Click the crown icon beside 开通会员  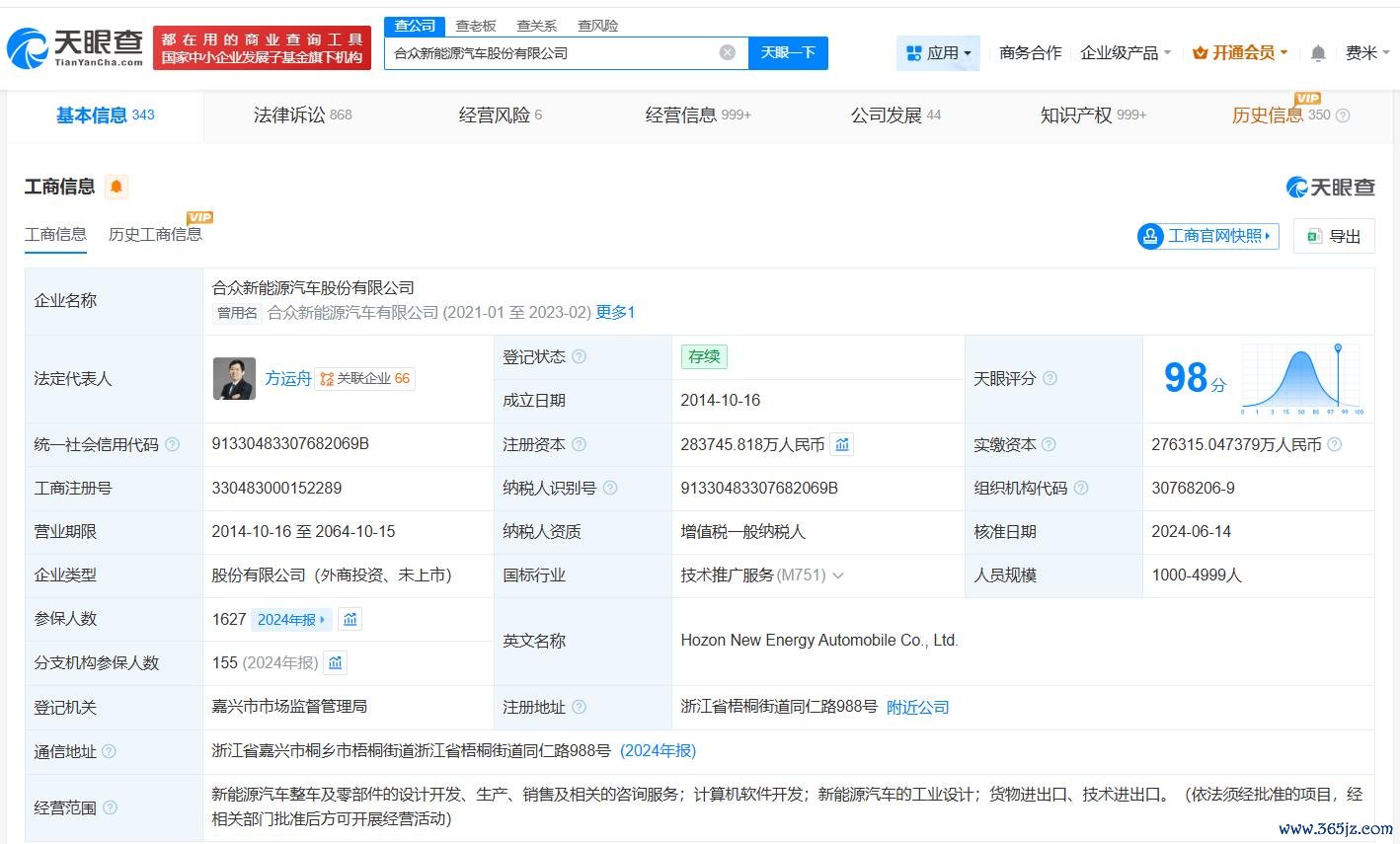coord(1201,52)
